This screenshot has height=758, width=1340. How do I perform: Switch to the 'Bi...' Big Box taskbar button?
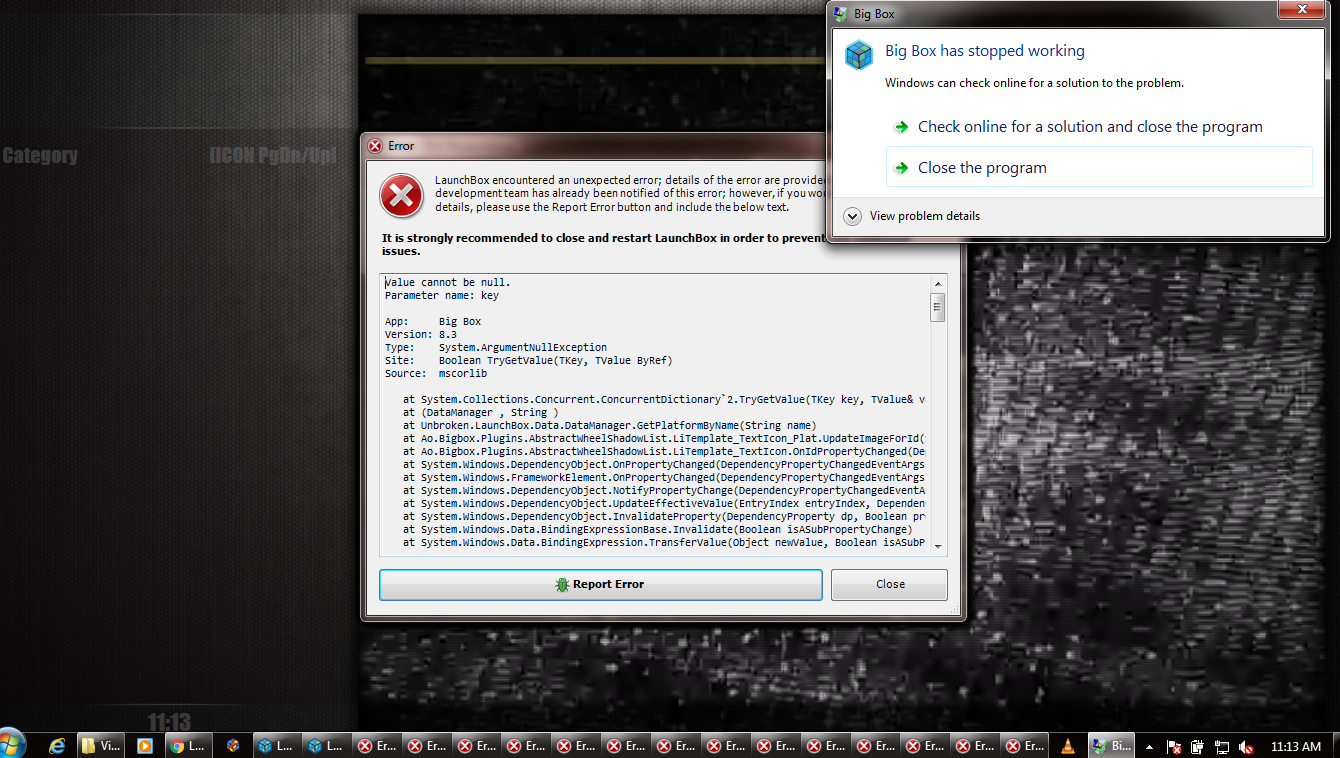click(1113, 745)
